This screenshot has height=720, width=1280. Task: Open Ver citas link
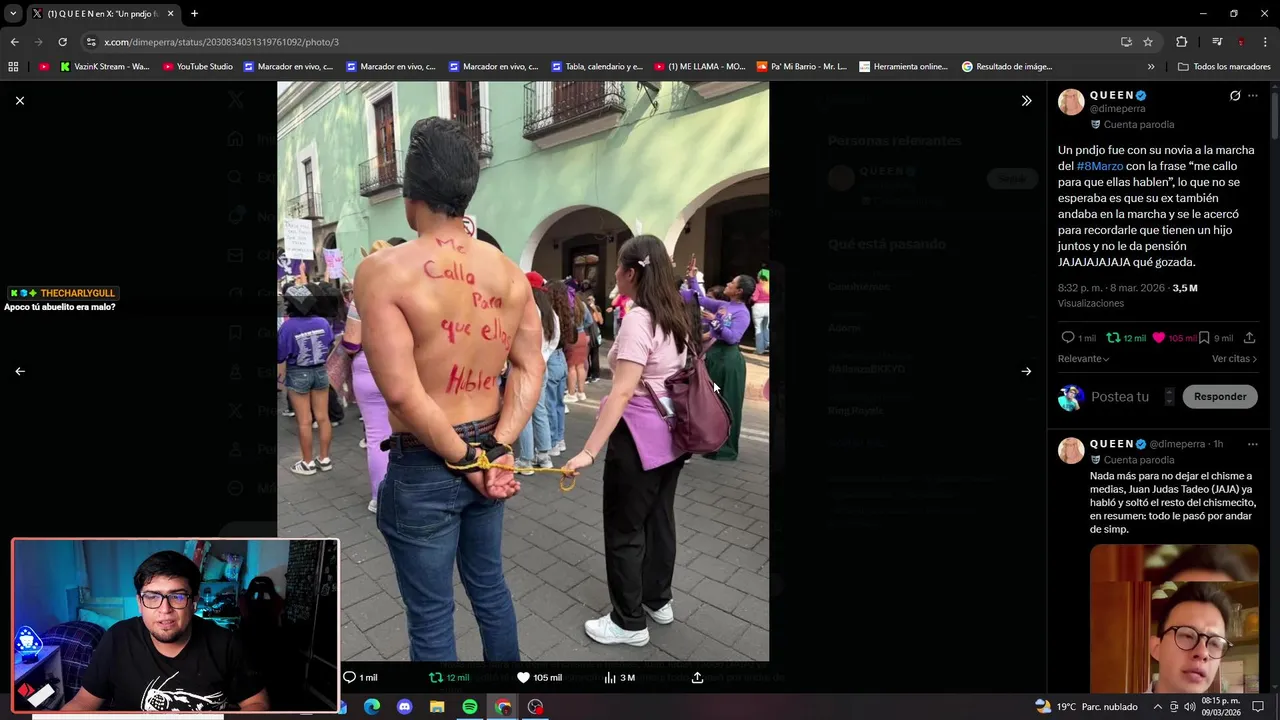(x=1234, y=359)
